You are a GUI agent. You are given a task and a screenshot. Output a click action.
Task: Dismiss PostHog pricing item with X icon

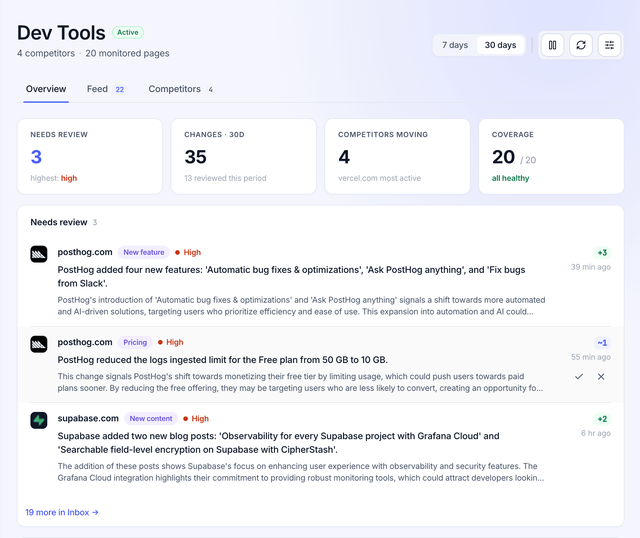tap(601, 376)
